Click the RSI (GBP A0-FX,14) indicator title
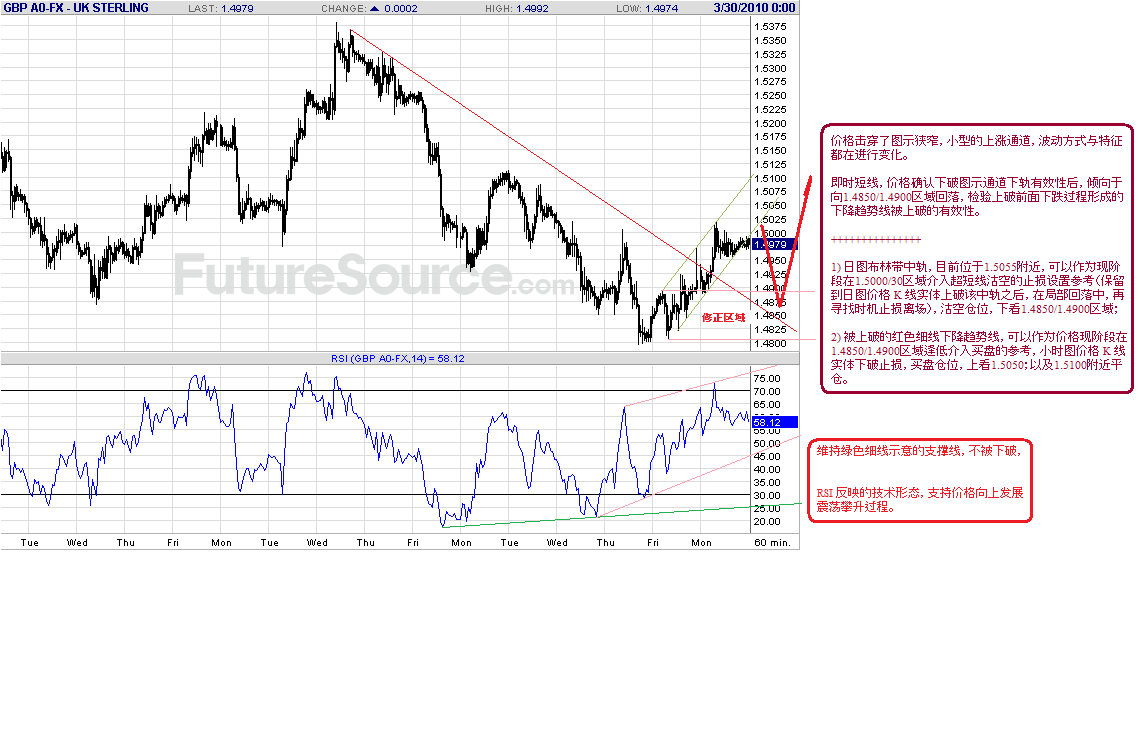Viewport: 1139px width, 731px height. [397, 358]
